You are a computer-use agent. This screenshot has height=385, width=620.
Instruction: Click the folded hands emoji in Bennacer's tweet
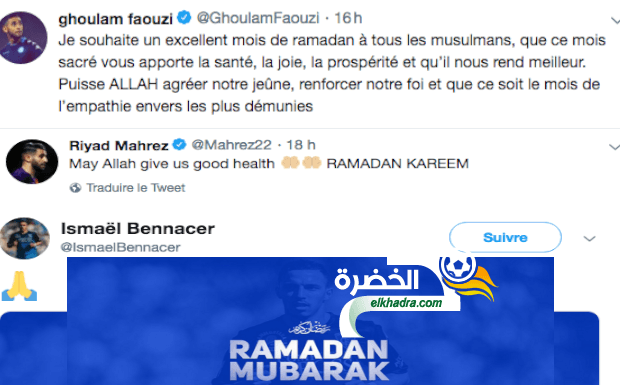coord(19,286)
